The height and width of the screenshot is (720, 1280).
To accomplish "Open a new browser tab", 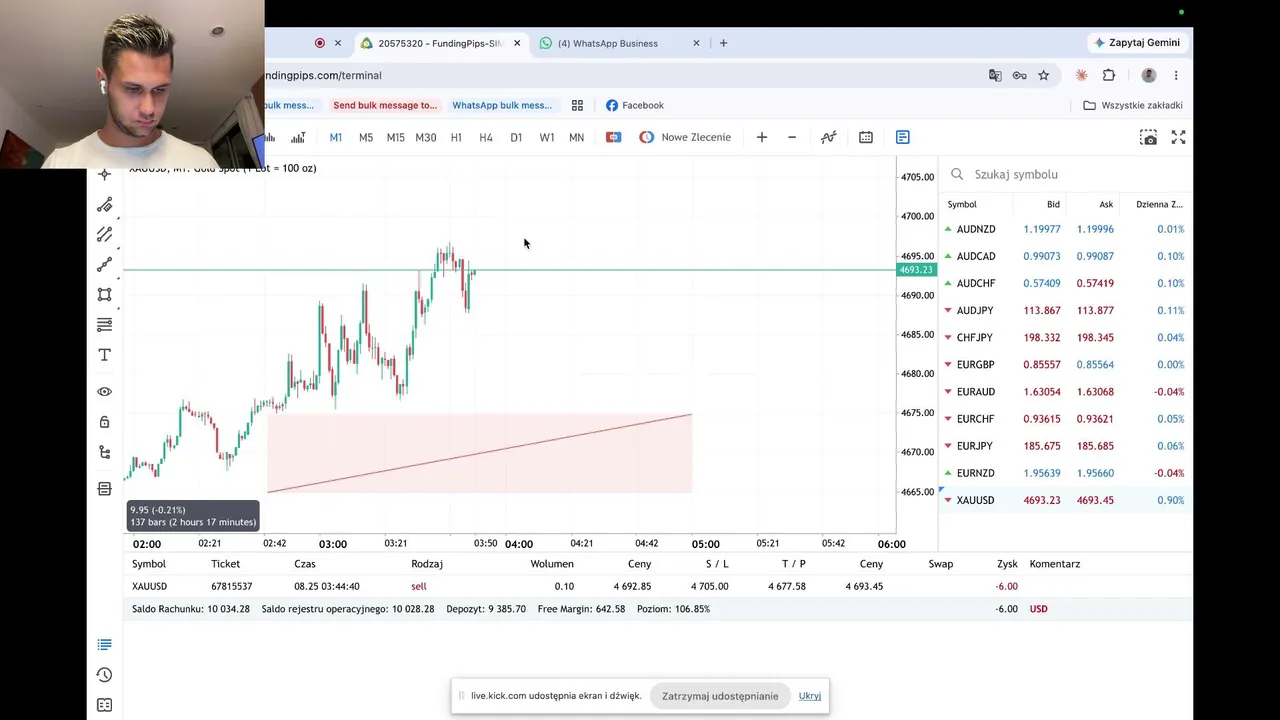I will [x=724, y=43].
